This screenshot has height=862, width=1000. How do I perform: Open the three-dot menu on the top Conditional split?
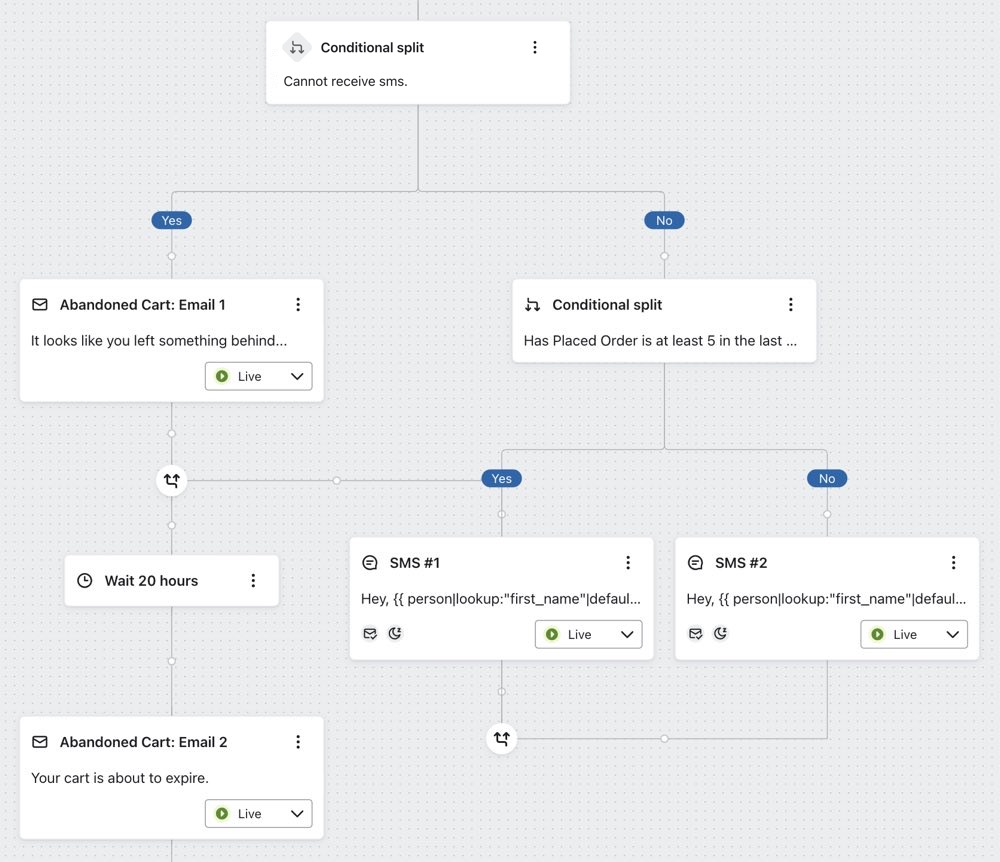(534, 46)
